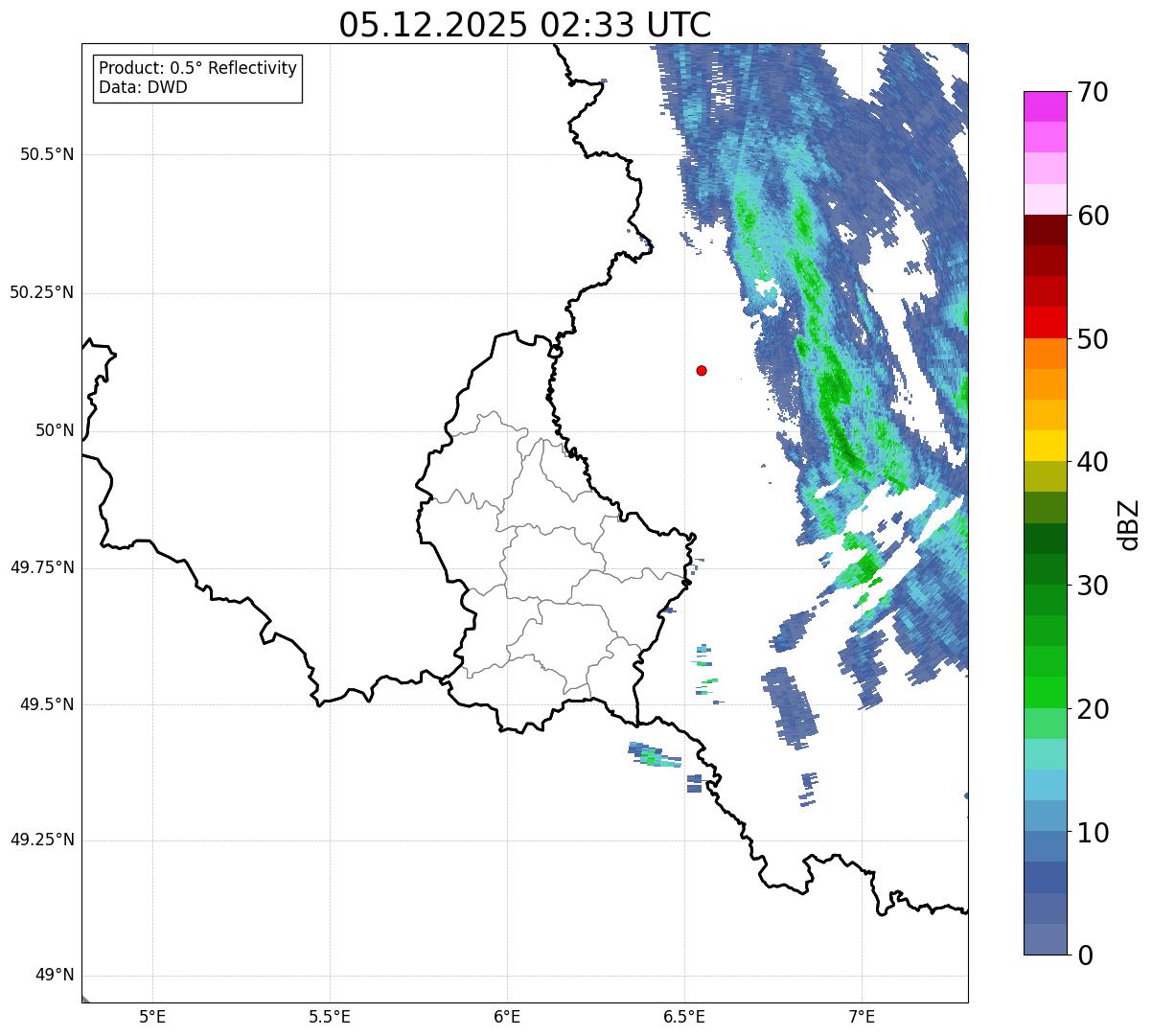This screenshot has width=1152, height=1036.
Task: Click the latitude label 50.25°N
Action: (x=42, y=292)
